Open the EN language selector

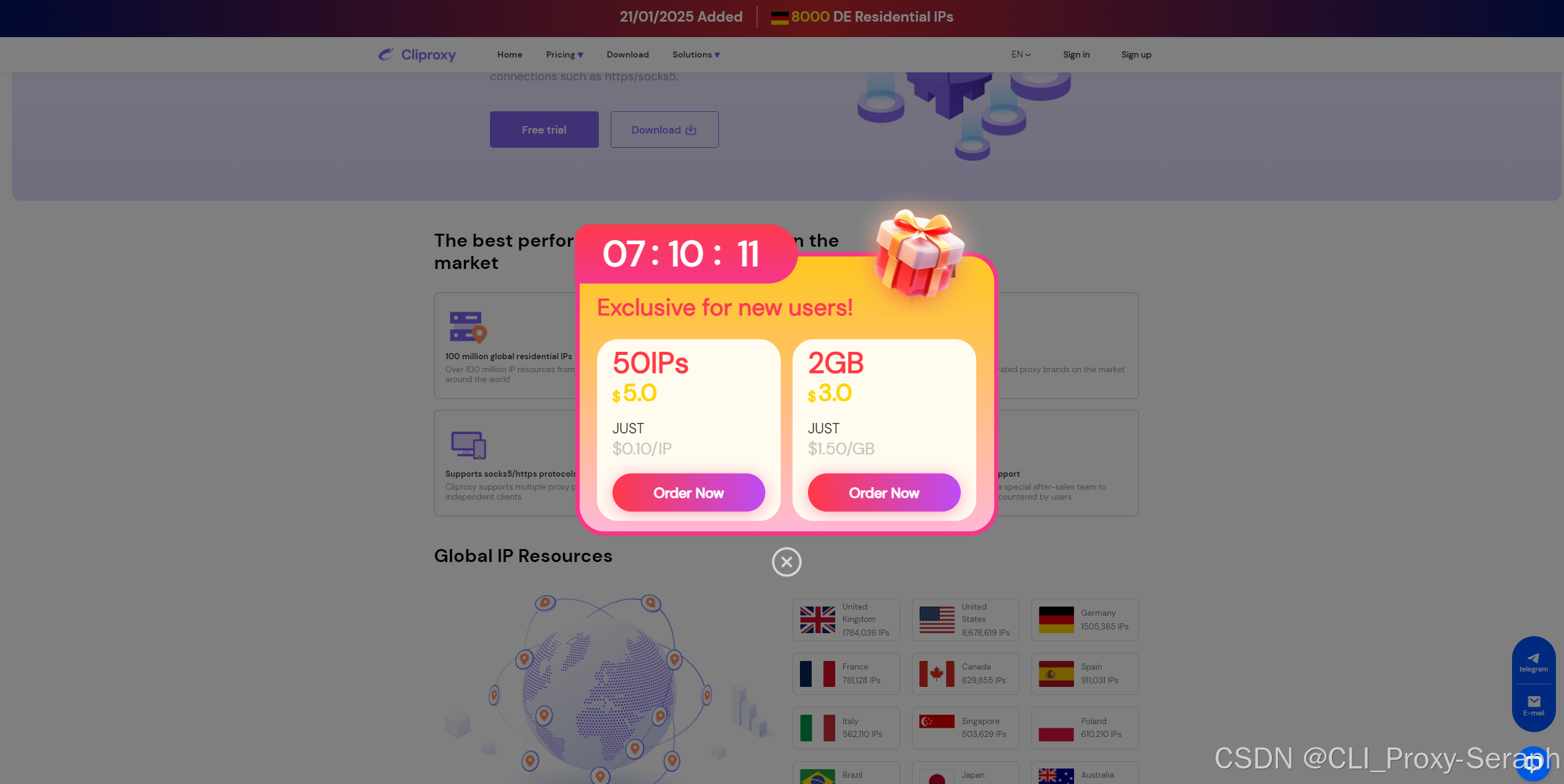[x=1021, y=54]
